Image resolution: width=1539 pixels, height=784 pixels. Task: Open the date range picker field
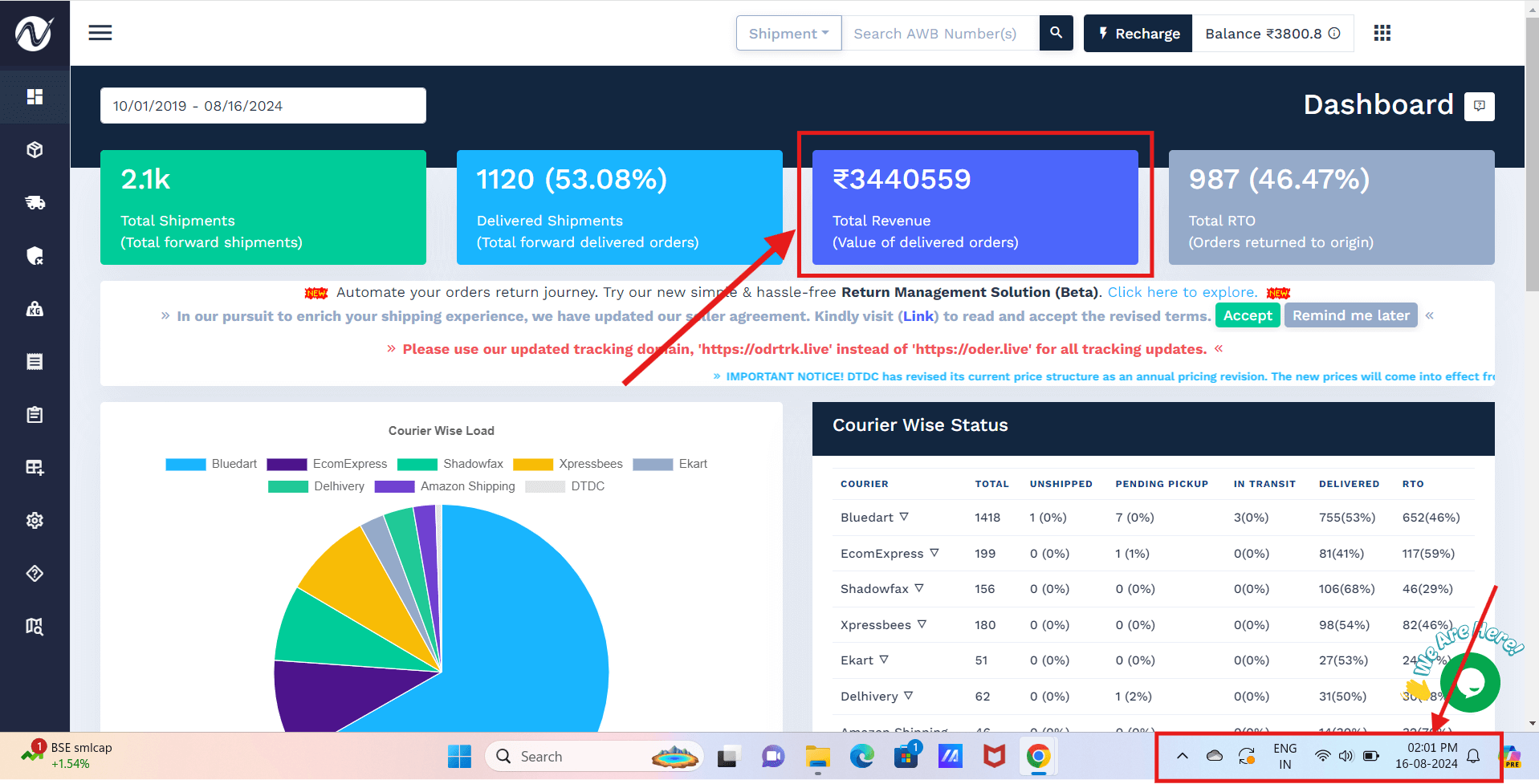tap(263, 106)
